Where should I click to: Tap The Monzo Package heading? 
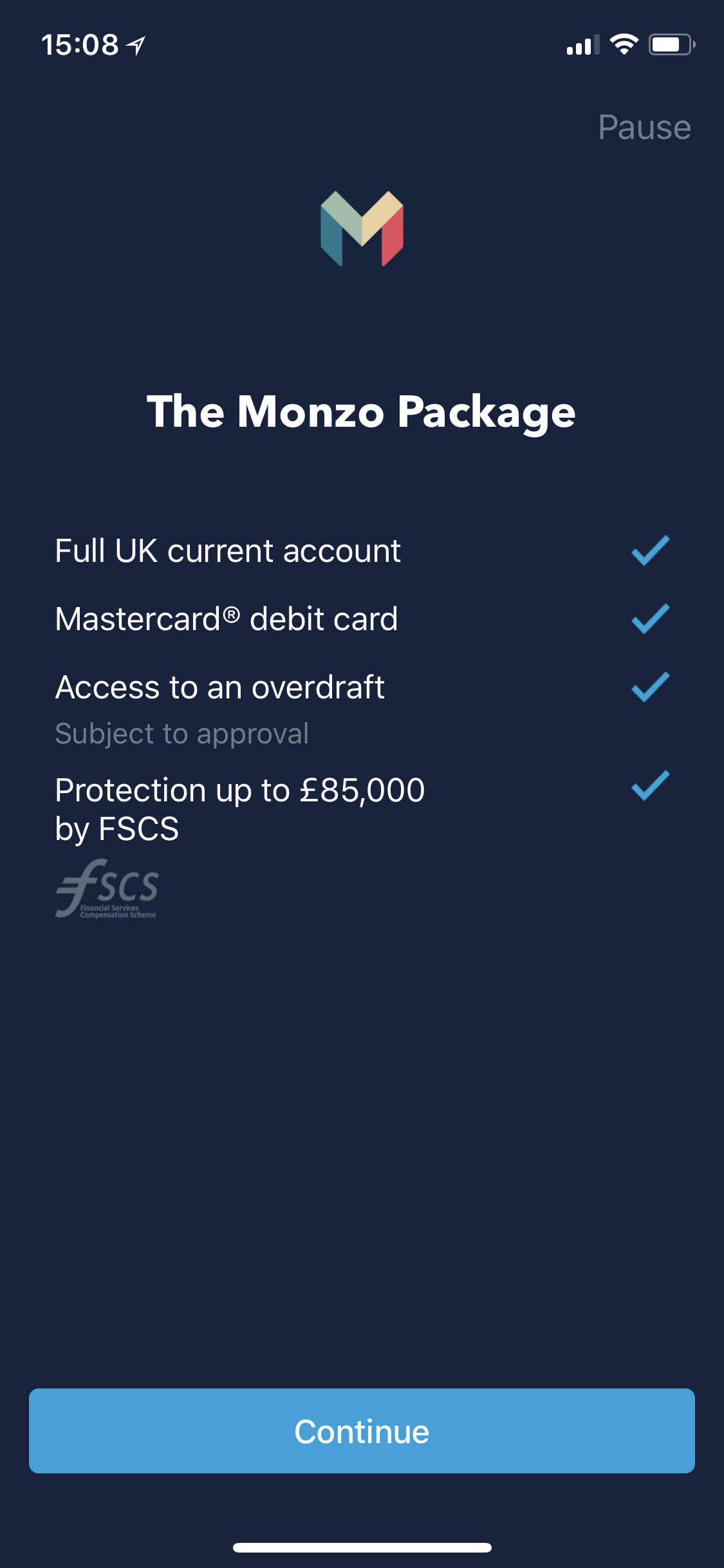pyautogui.click(x=362, y=412)
